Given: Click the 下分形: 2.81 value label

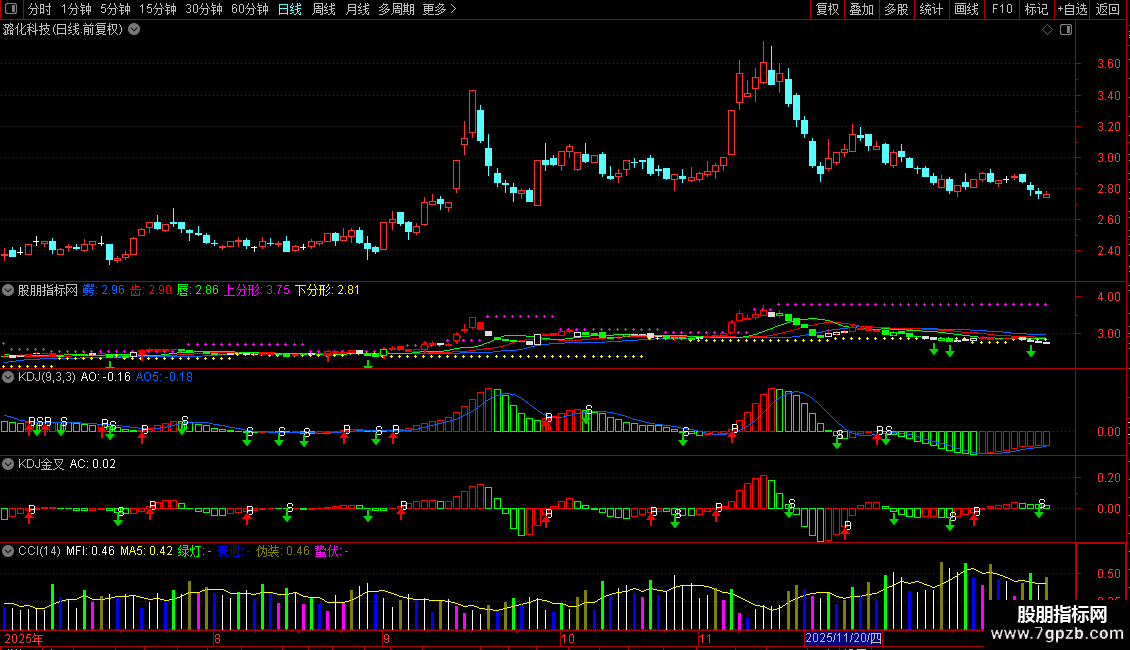Looking at the screenshot, I should coord(327,290).
